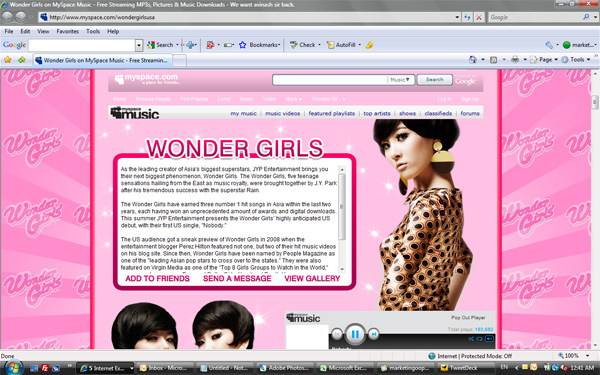
Task: Click the Windows Start orb
Action: tap(13, 367)
